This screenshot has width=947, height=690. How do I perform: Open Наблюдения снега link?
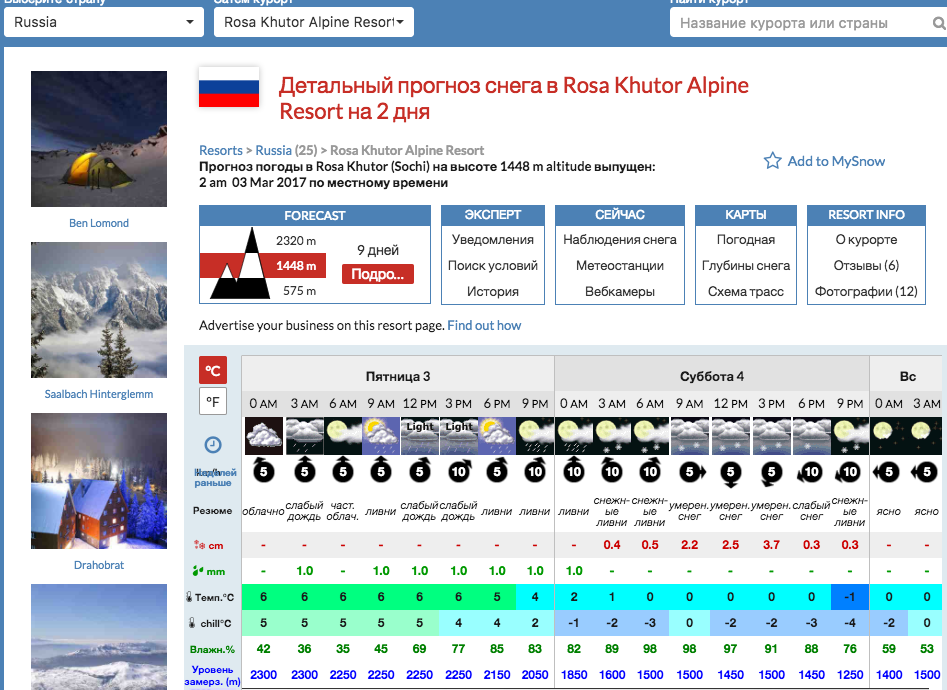pos(620,240)
